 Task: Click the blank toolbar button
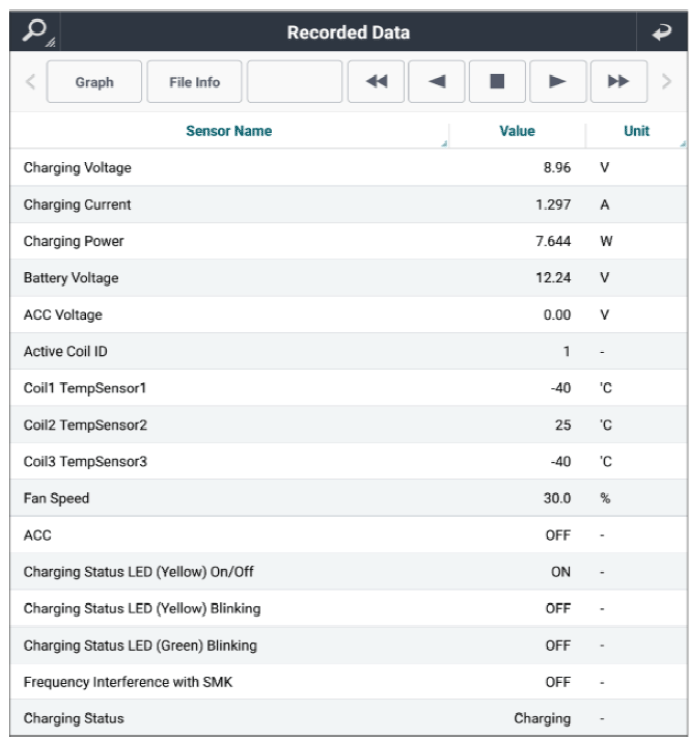pyautogui.click(x=295, y=82)
